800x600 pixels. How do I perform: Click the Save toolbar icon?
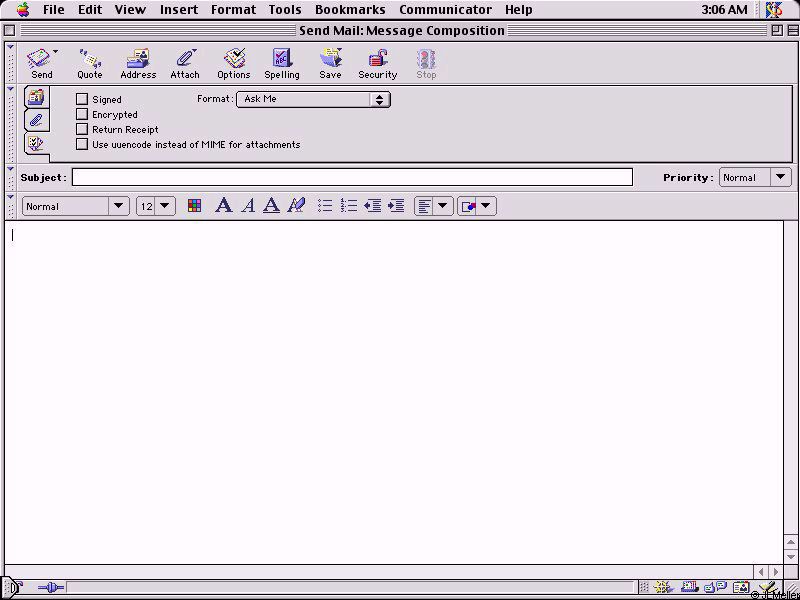pyautogui.click(x=330, y=64)
